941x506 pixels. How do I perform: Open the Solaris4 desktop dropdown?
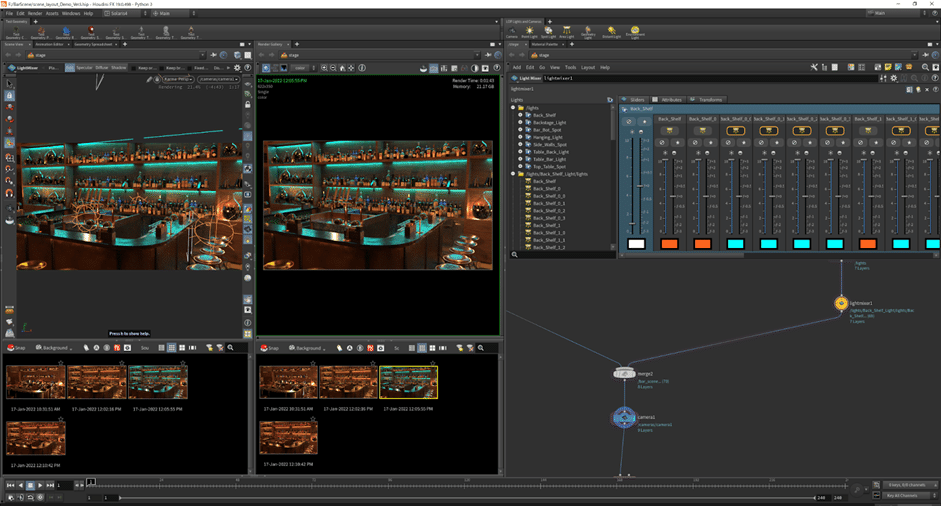(119, 14)
